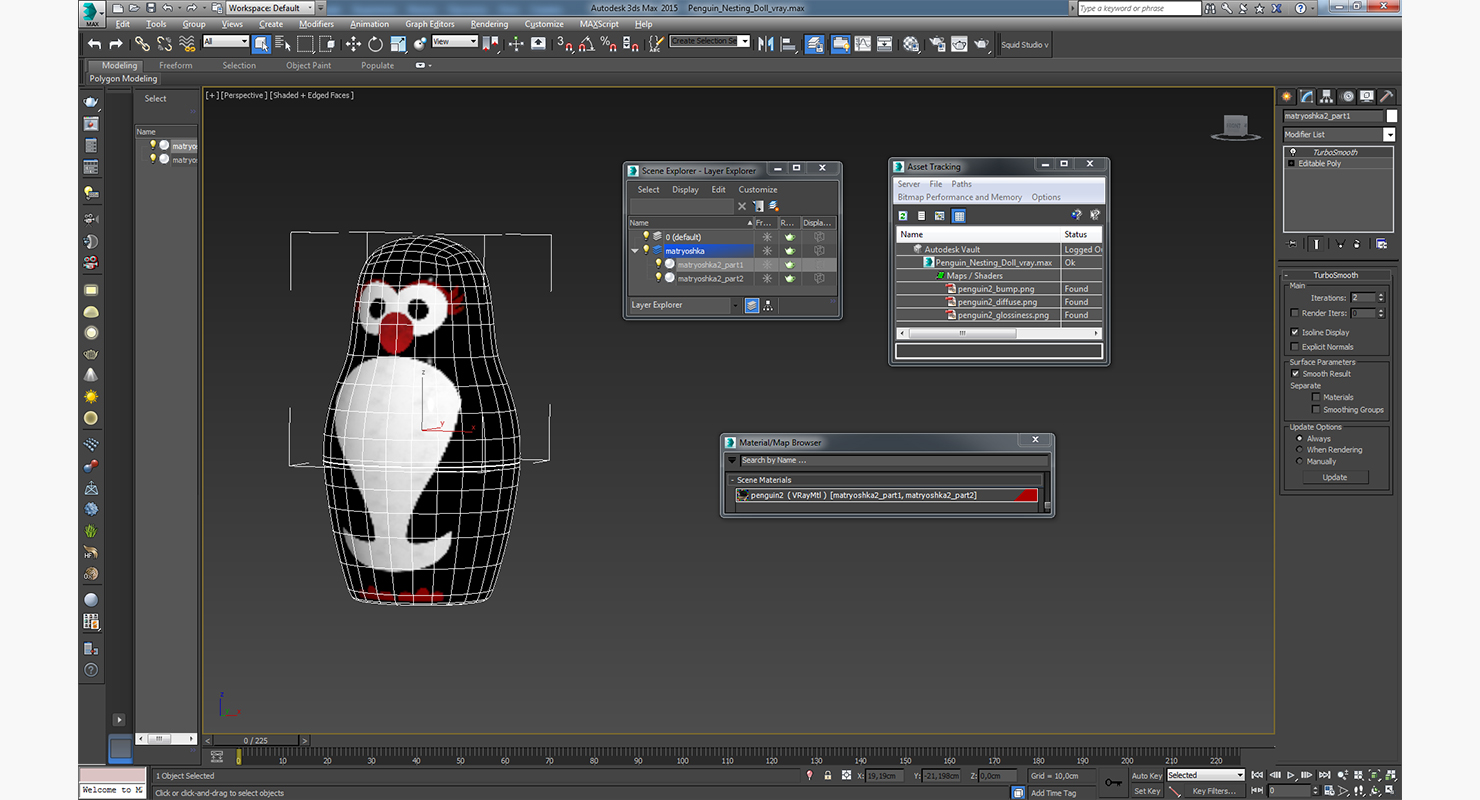
Task: Switch to the Object Paint ribbon tab
Action: (x=308, y=66)
